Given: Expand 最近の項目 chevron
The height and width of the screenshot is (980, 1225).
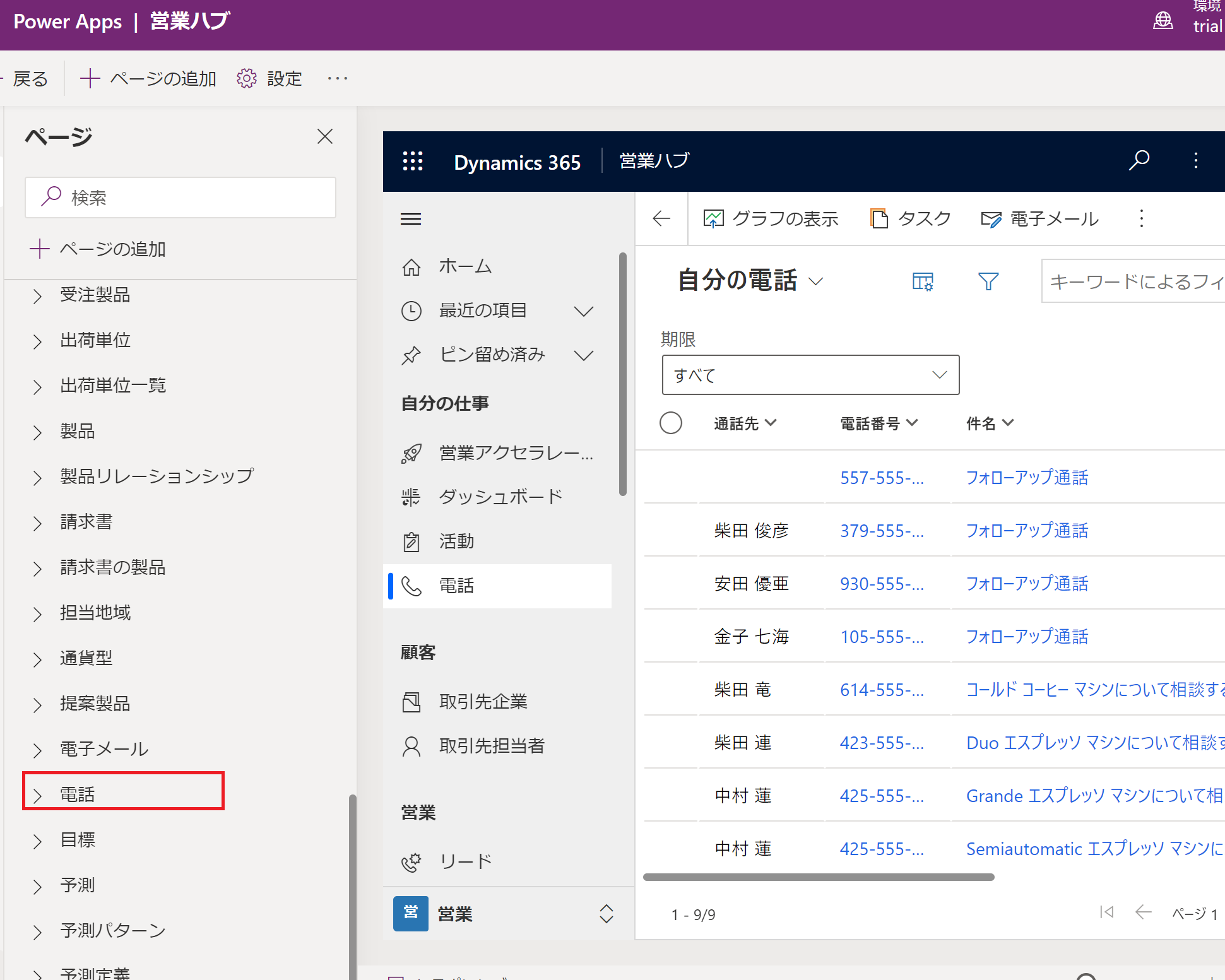Looking at the screenshot, I should 584,310.
